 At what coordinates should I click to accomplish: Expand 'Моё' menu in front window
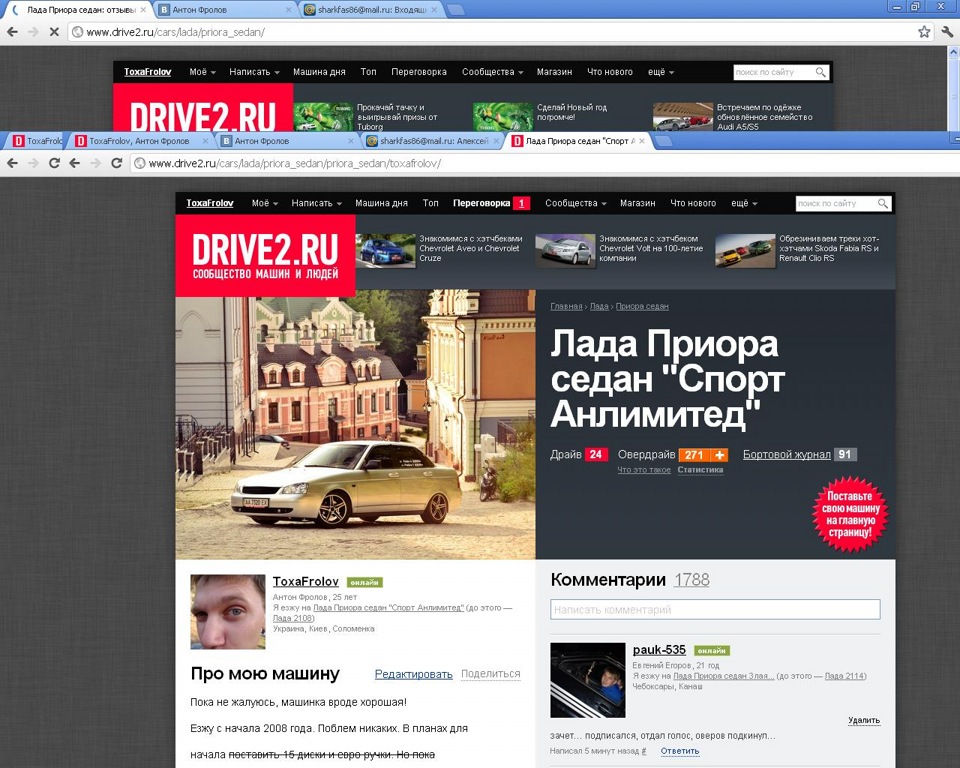pos(264,203)
